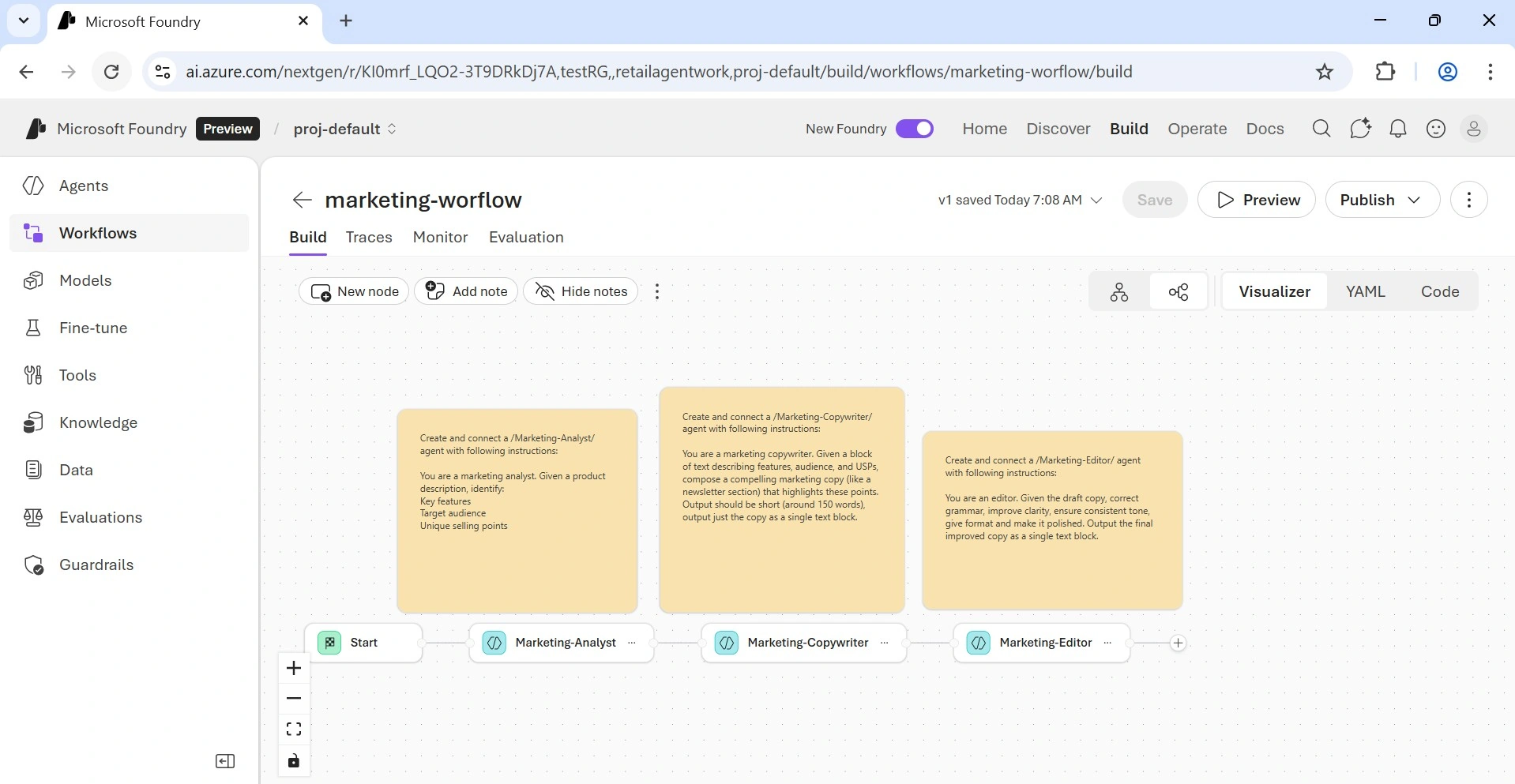This screenshot has height=784, width=1515.
Task: Go back with arrow beside marketing-worflow
Action: tap(302, 200)
